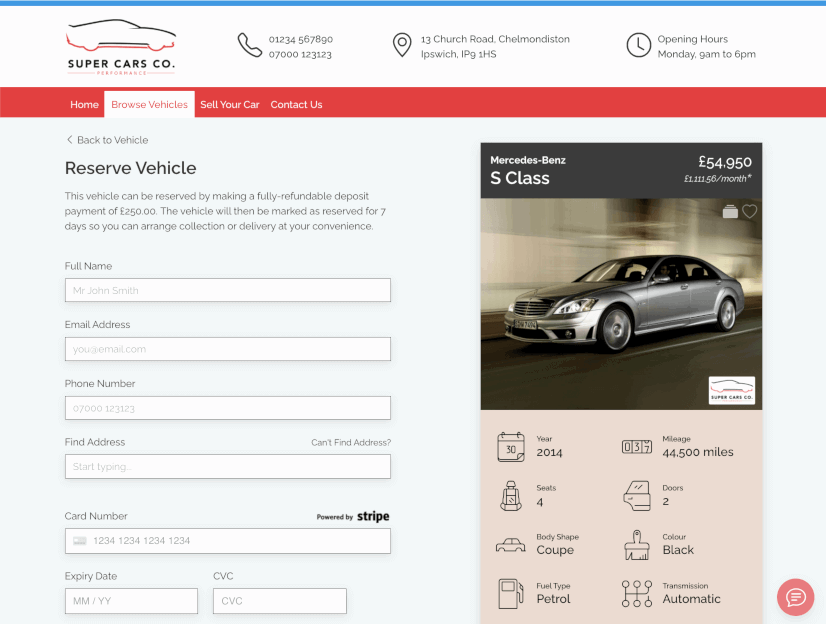Click the Black colour value
Viewport: 826px width, 624px height.
tap(678, 550)
